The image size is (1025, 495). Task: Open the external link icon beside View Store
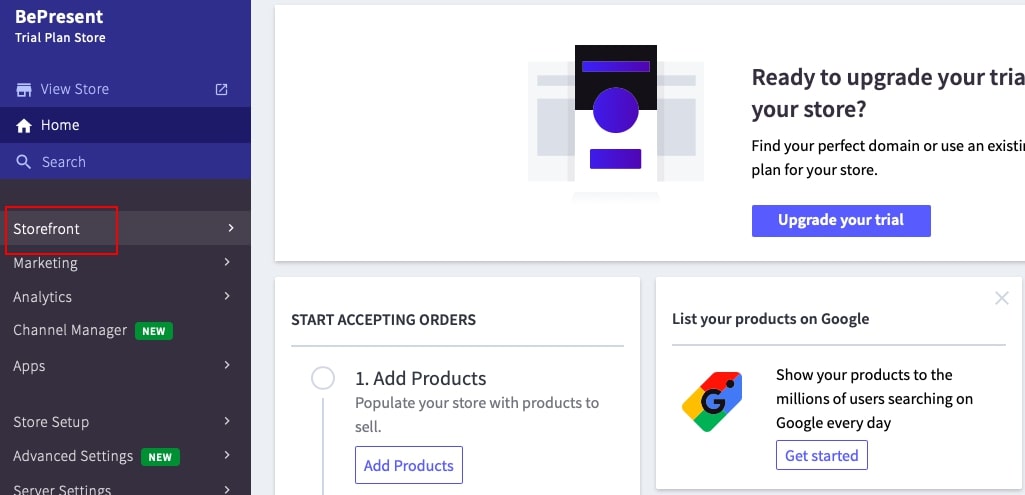coord(222,90)
